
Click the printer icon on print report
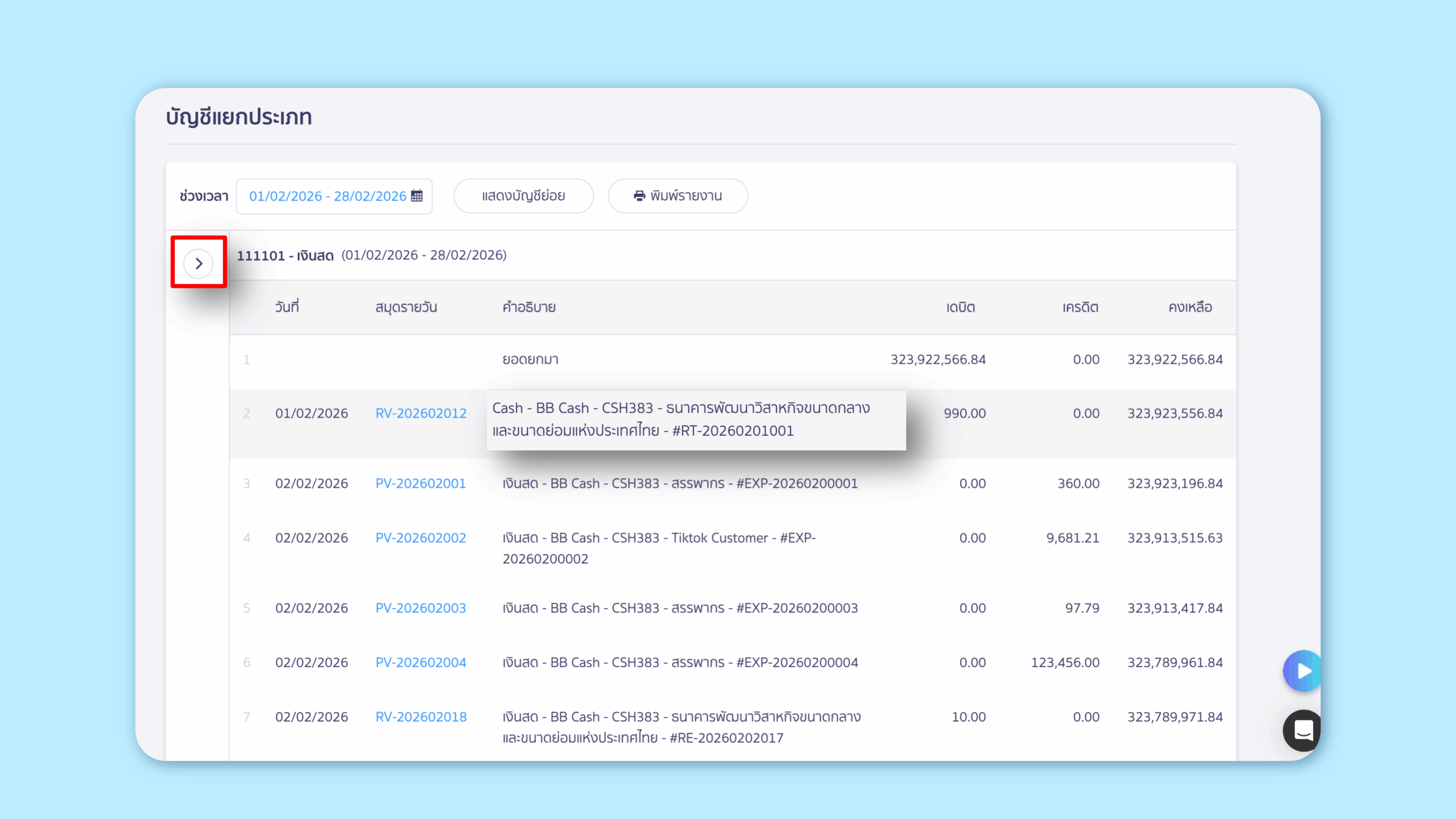[639, 196]
